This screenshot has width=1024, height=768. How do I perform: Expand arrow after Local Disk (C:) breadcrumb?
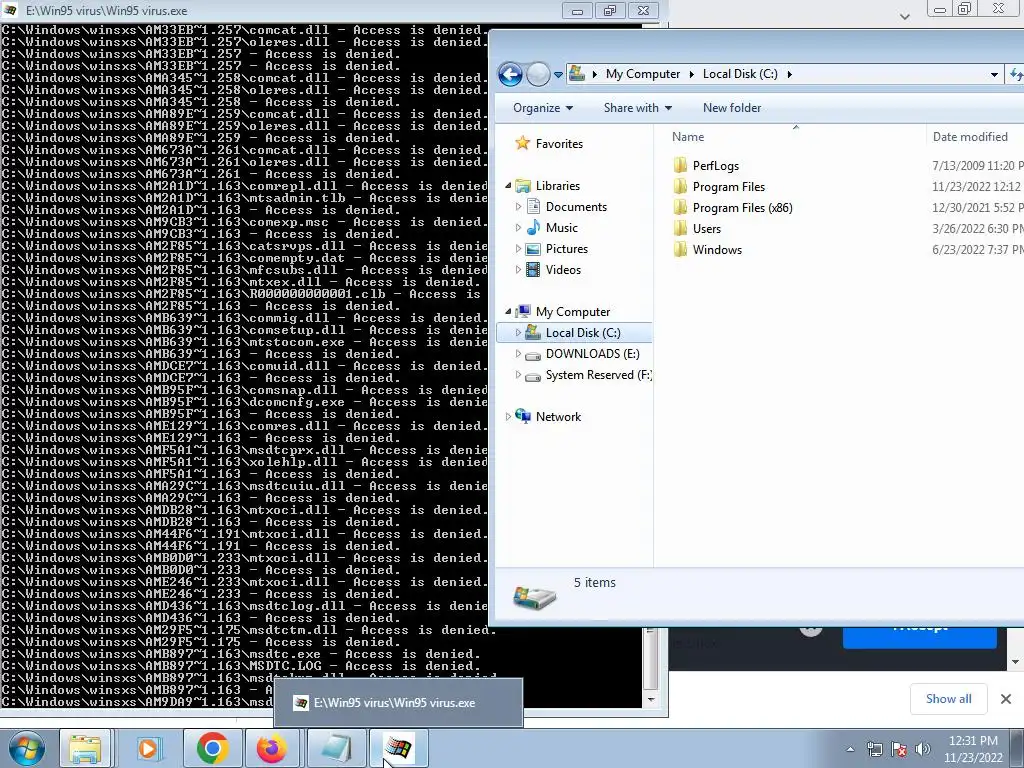pos(790,74)
